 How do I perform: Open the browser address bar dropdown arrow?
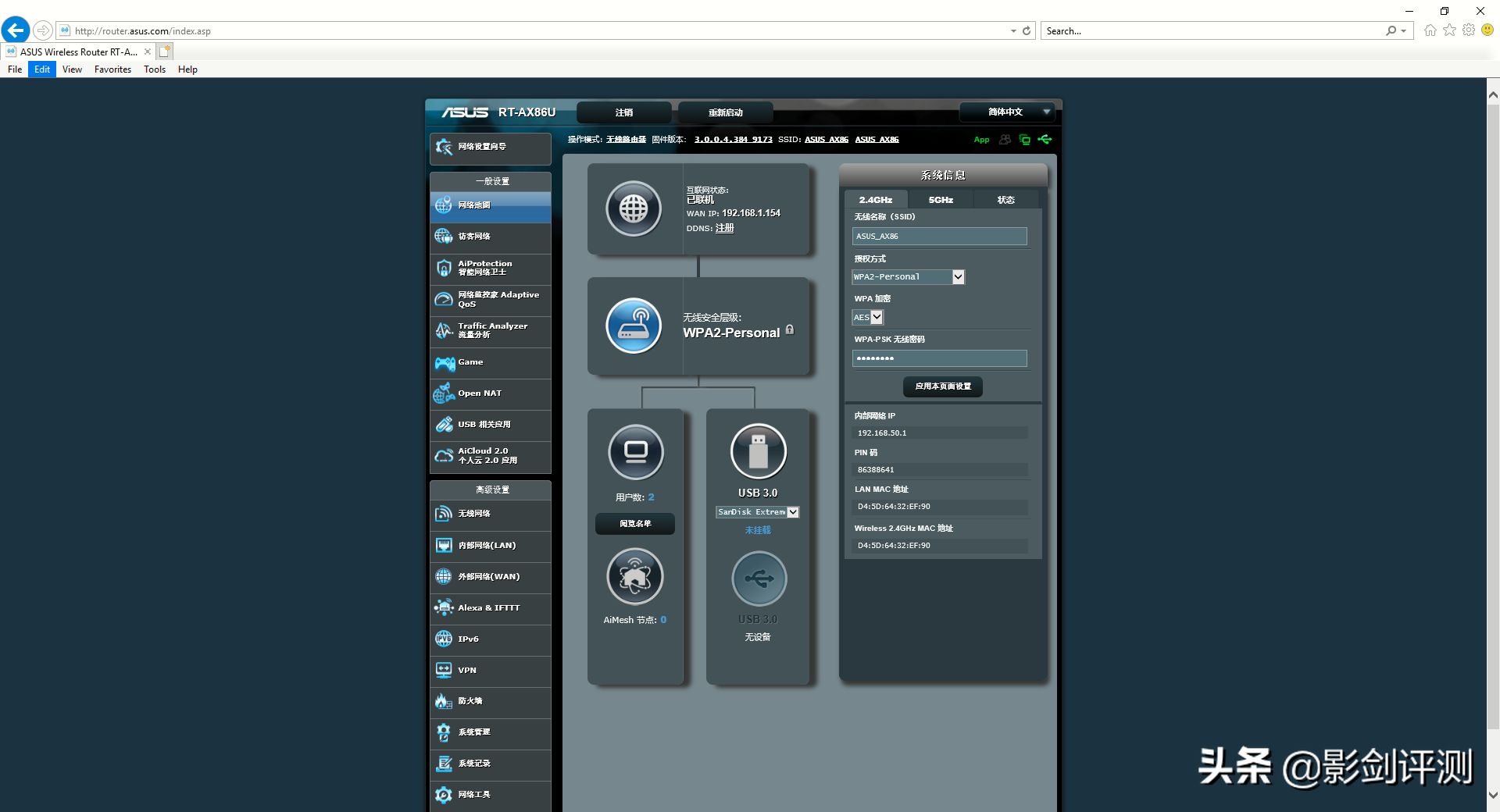coord(1013,31)
